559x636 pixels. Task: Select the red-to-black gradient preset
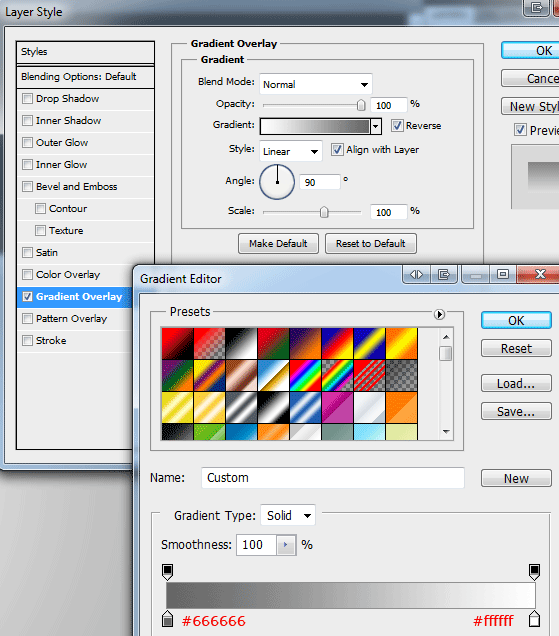177,344
